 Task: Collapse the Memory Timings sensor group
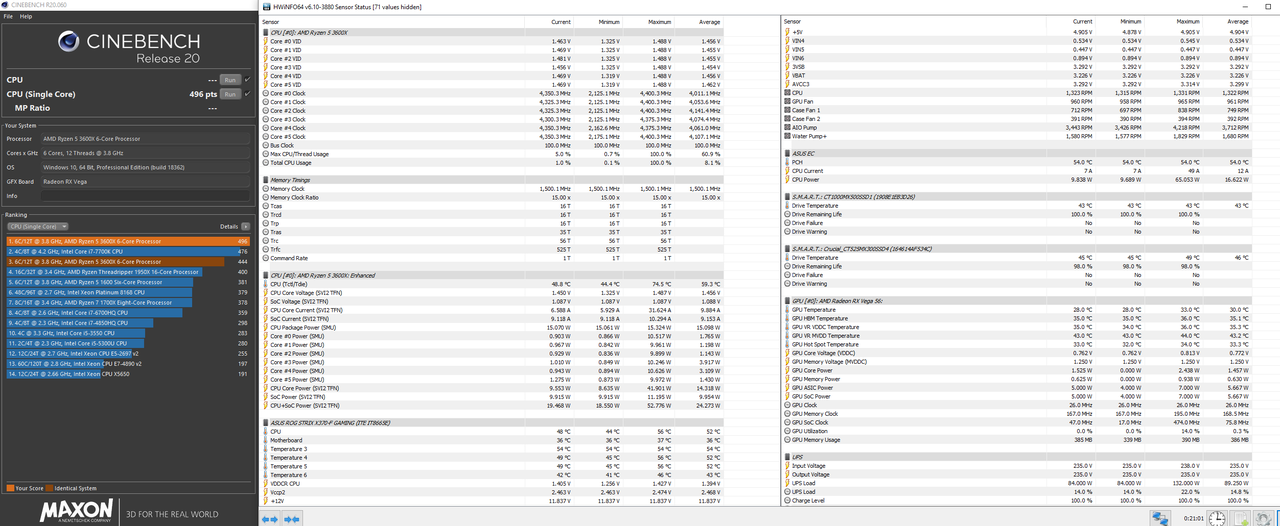(266, 180)
